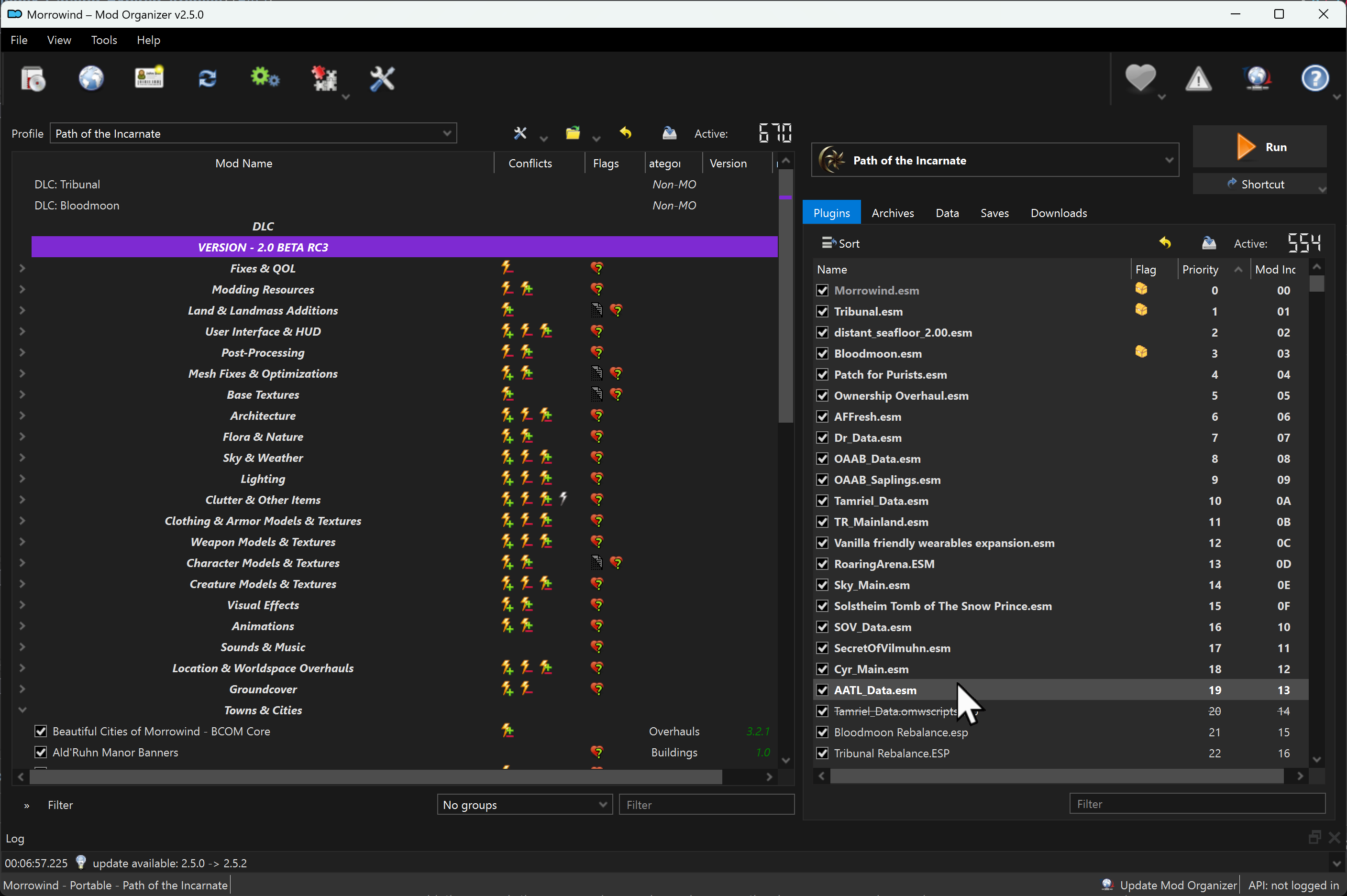Click the Install Mod from archive icon
The image size is (1347, 896).
click(x=33, y=78)
